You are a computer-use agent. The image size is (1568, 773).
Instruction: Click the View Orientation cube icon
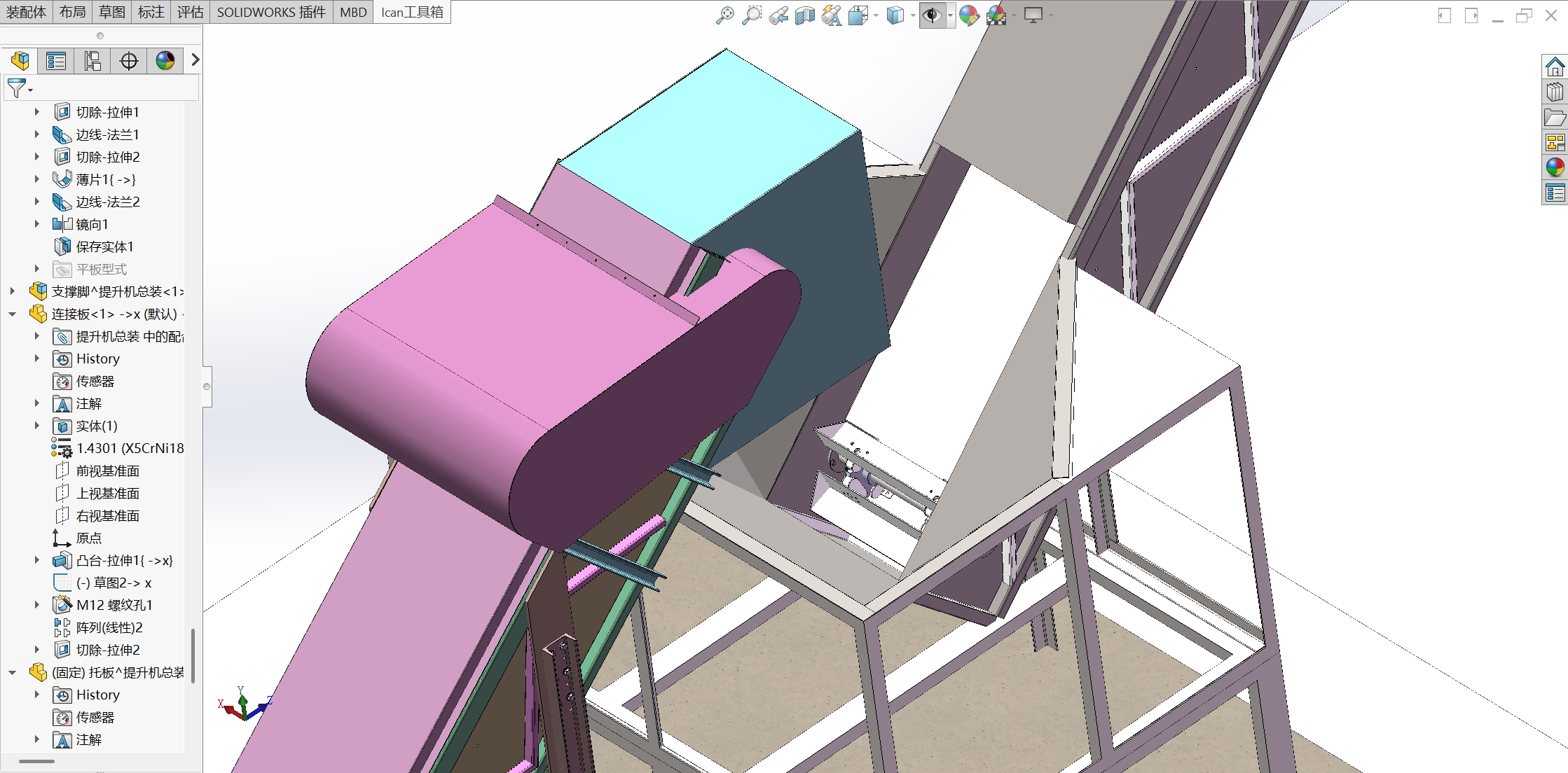coord(858,15)
